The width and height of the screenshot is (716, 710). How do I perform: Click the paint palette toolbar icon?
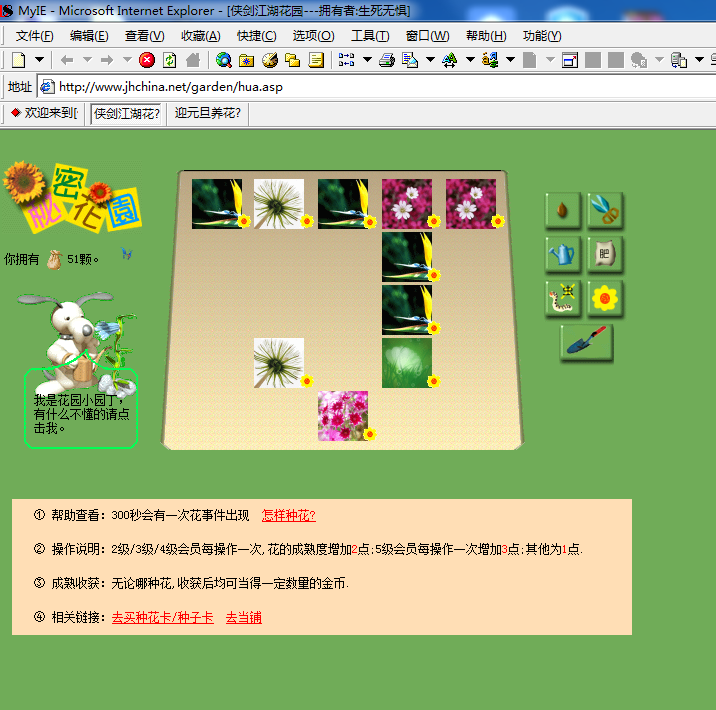tap(270, 60)
